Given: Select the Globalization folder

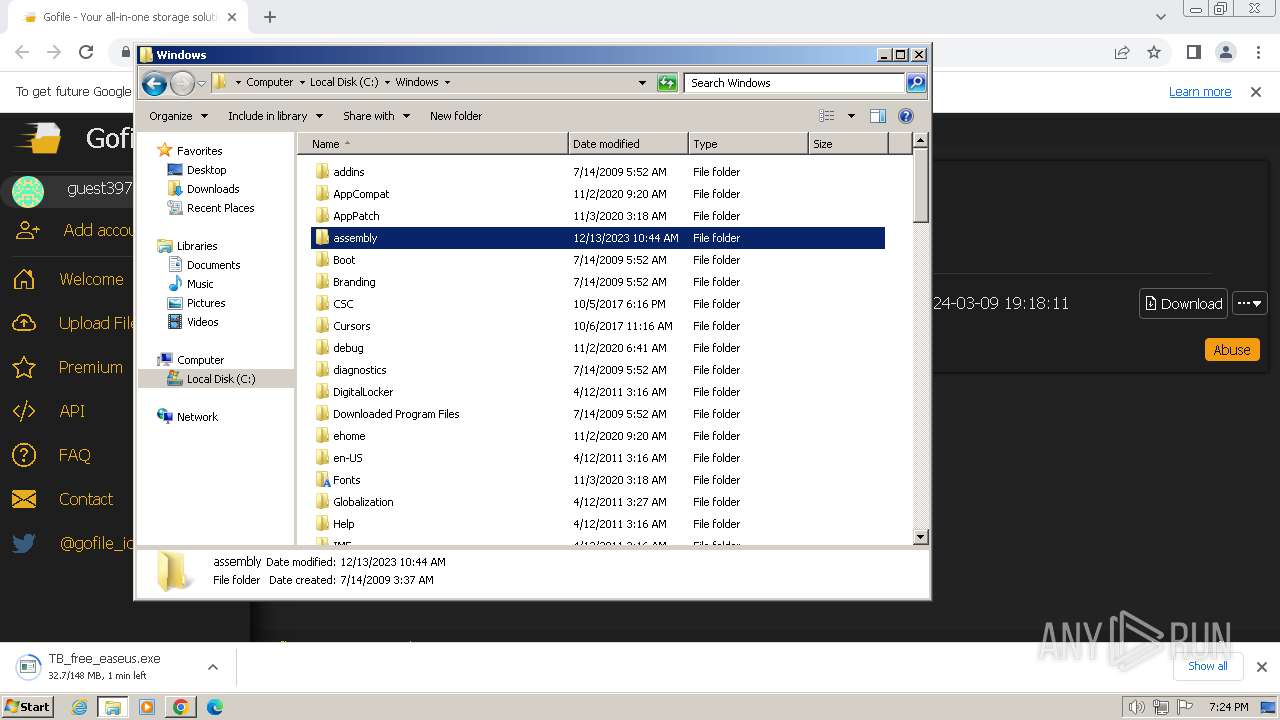Looking at the screenshot, I should (x=363, y=502).
